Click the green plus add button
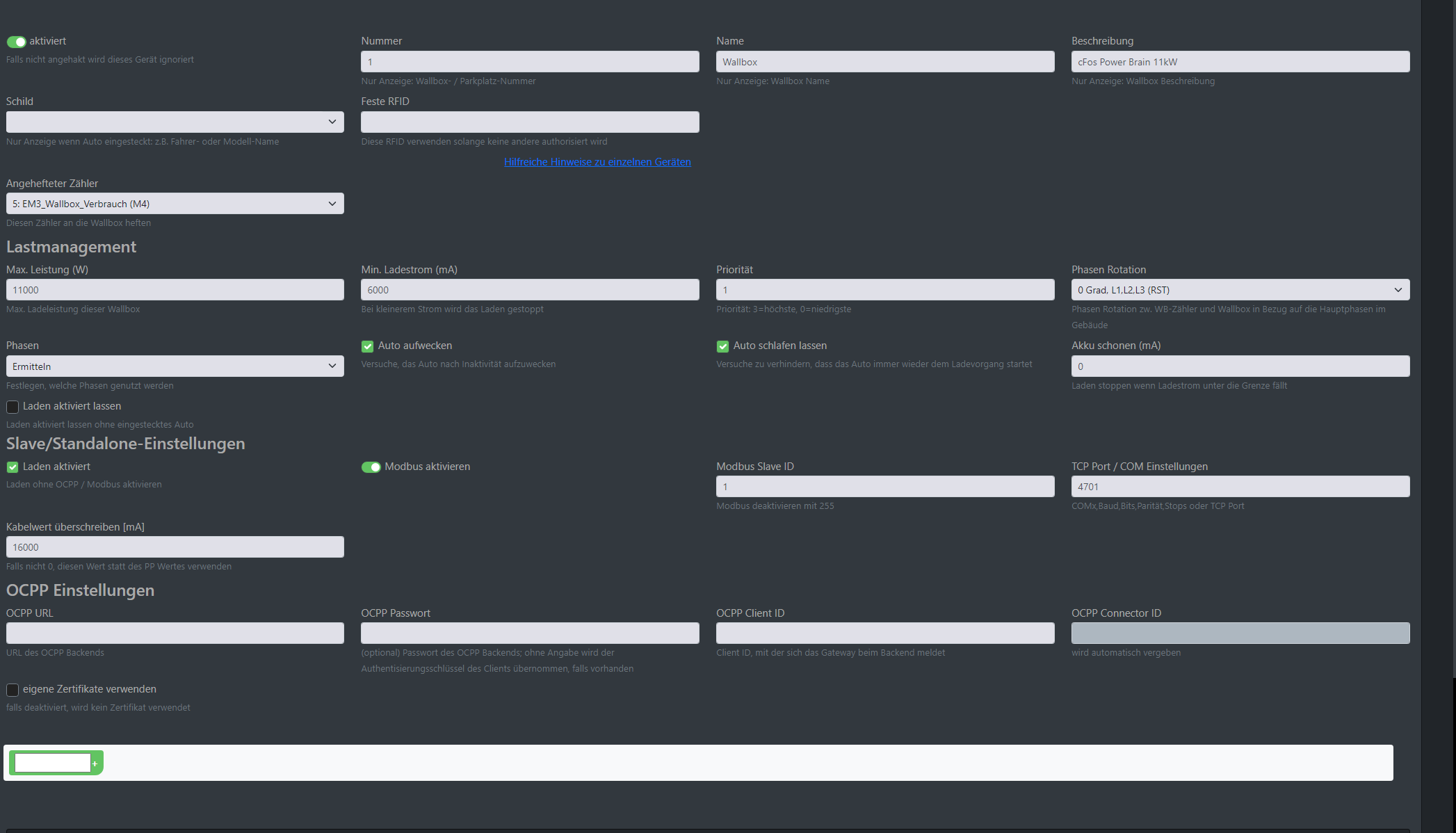 coord(96,763)
